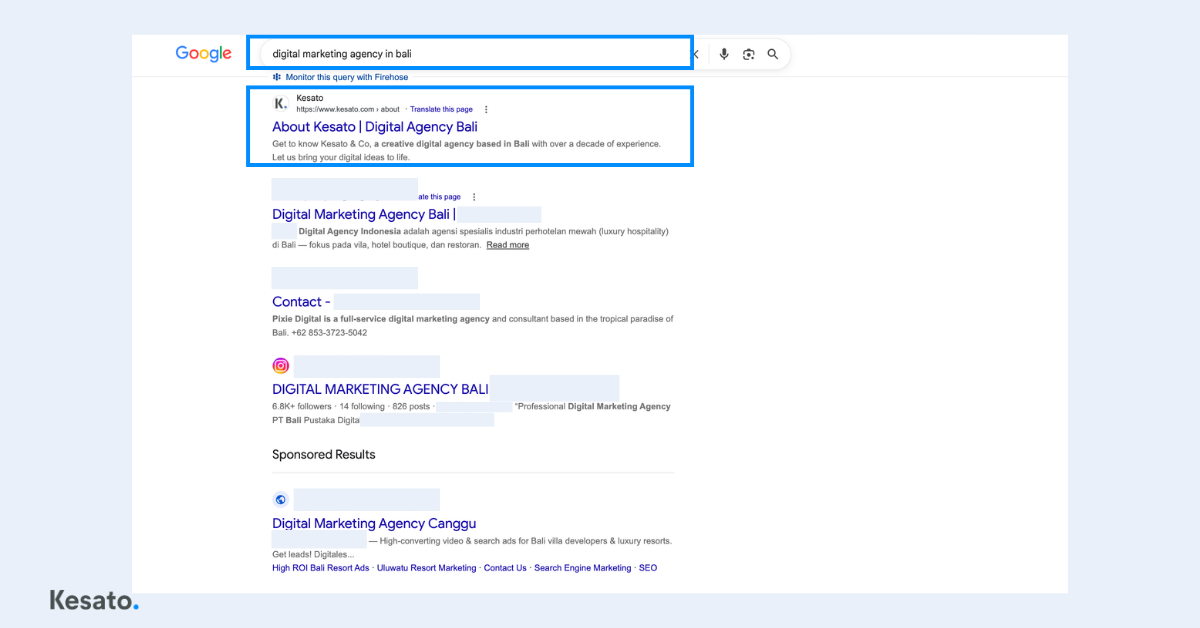This screenshot has width=1200, height=628.
Task: Click Read more in second result
Action: (508, 245)
